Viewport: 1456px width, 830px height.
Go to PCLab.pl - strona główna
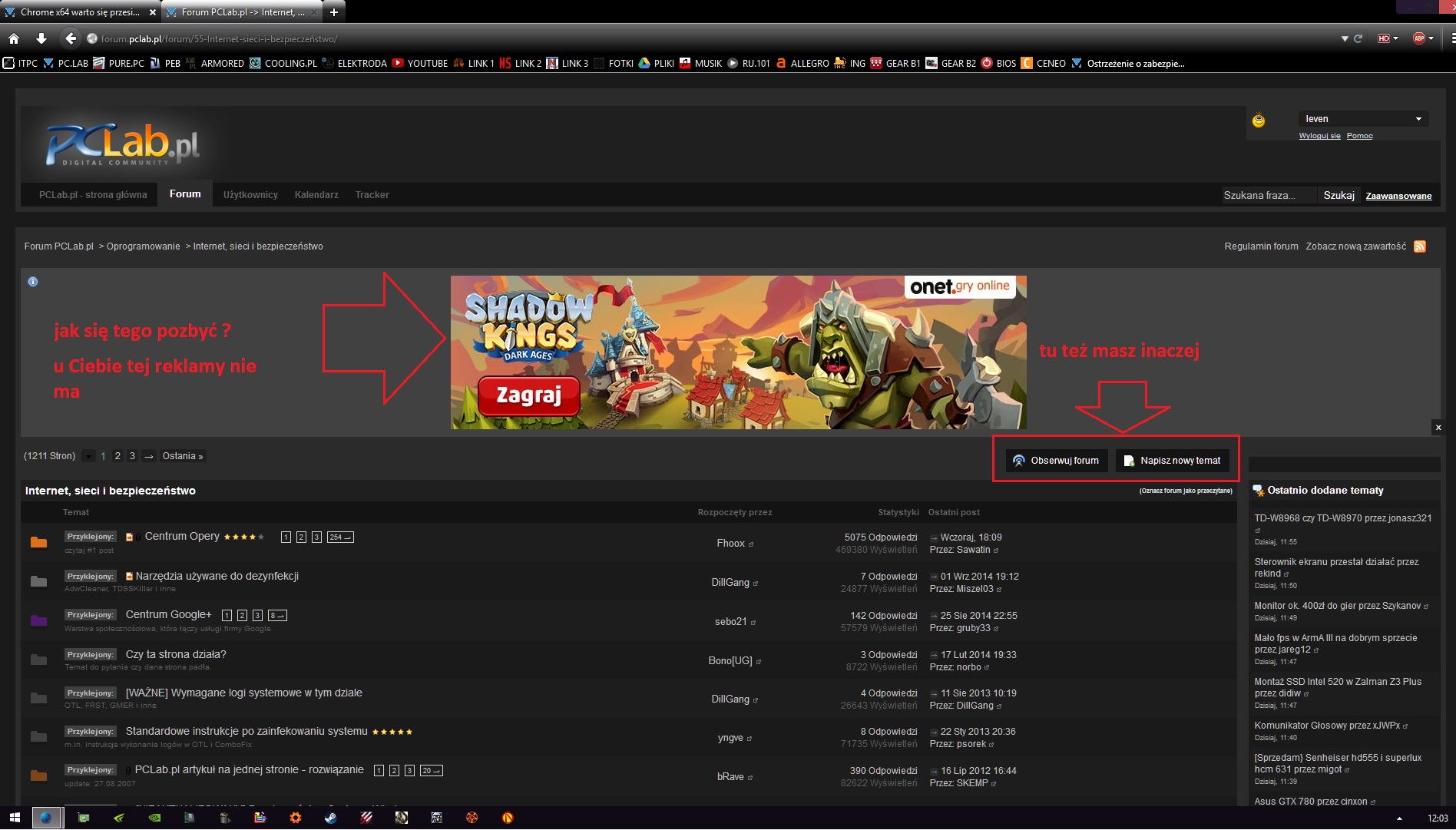[x=93, y=195]
